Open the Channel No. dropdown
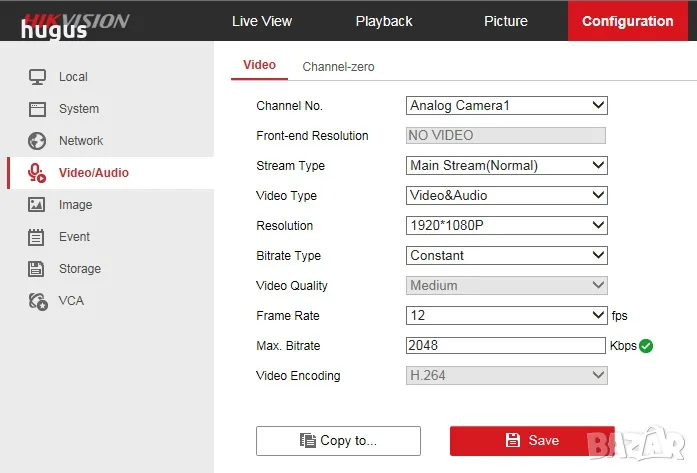The image size is (697, 473). pyautogui.click(x=506, y=105)
